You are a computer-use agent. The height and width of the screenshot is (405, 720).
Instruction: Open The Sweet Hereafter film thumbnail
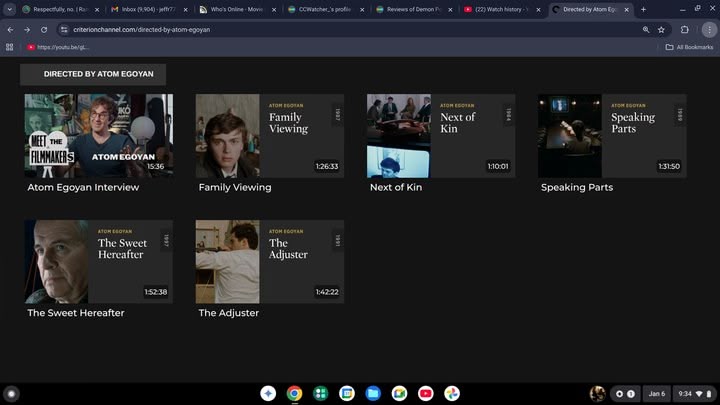click(98, 262)
